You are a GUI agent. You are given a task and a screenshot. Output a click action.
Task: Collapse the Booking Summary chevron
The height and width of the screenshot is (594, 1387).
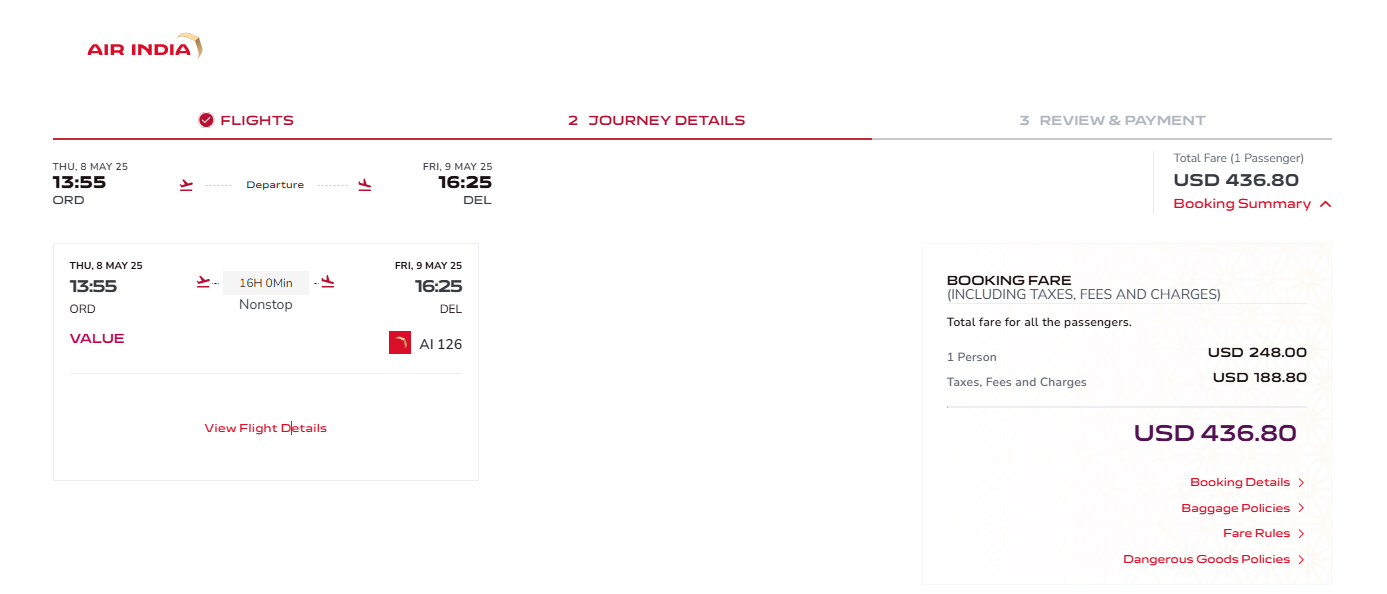pos(1325,204)
